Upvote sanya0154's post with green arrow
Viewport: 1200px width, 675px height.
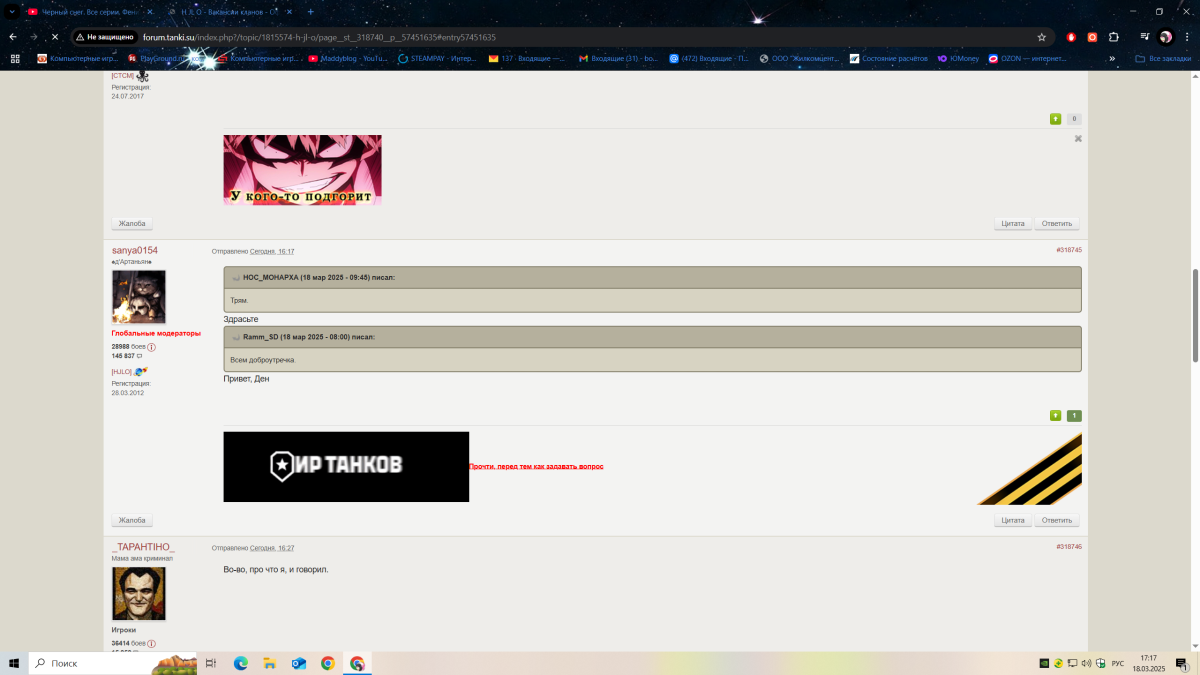pos(1055,415)
